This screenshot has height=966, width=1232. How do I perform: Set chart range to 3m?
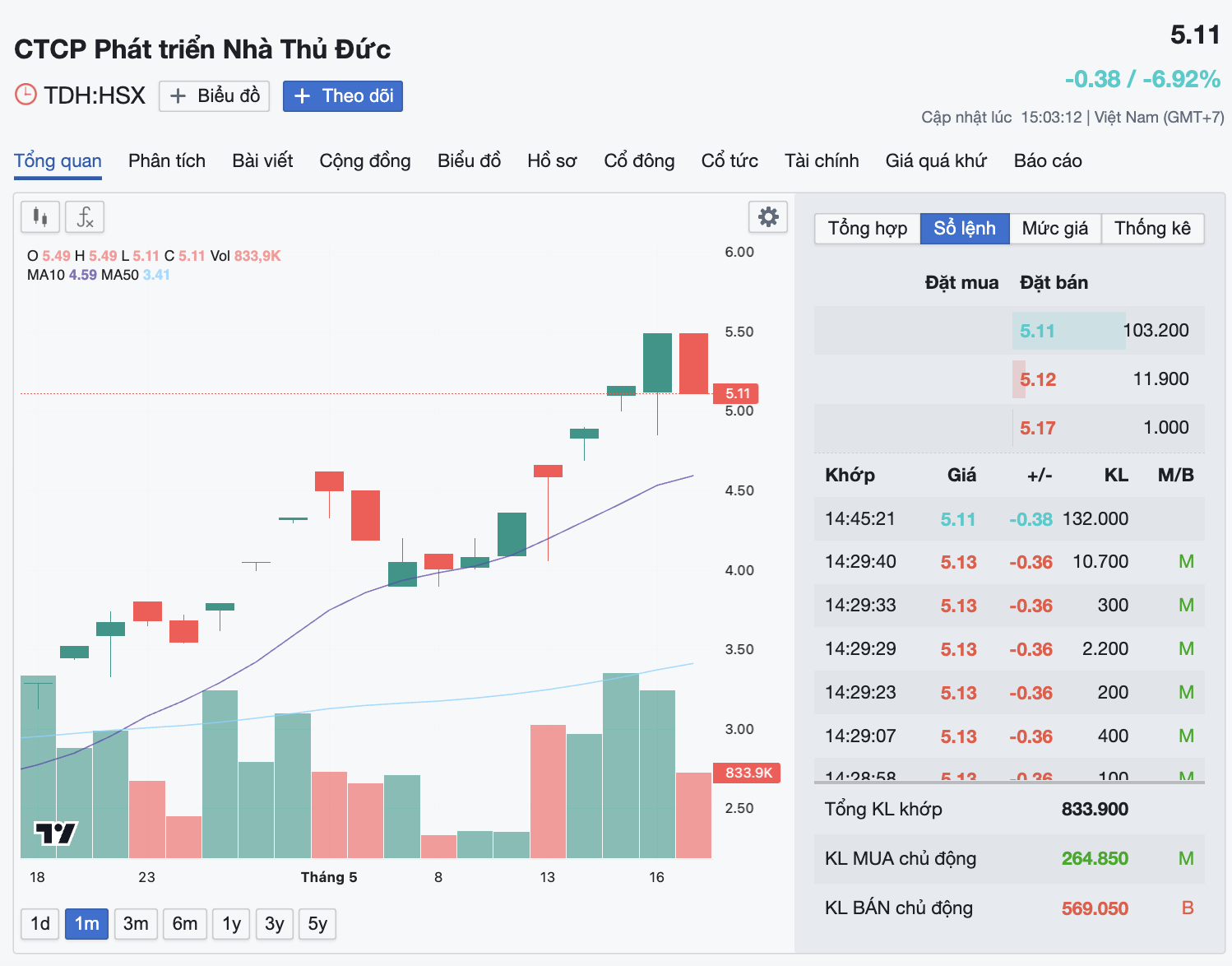pos(136,924)
